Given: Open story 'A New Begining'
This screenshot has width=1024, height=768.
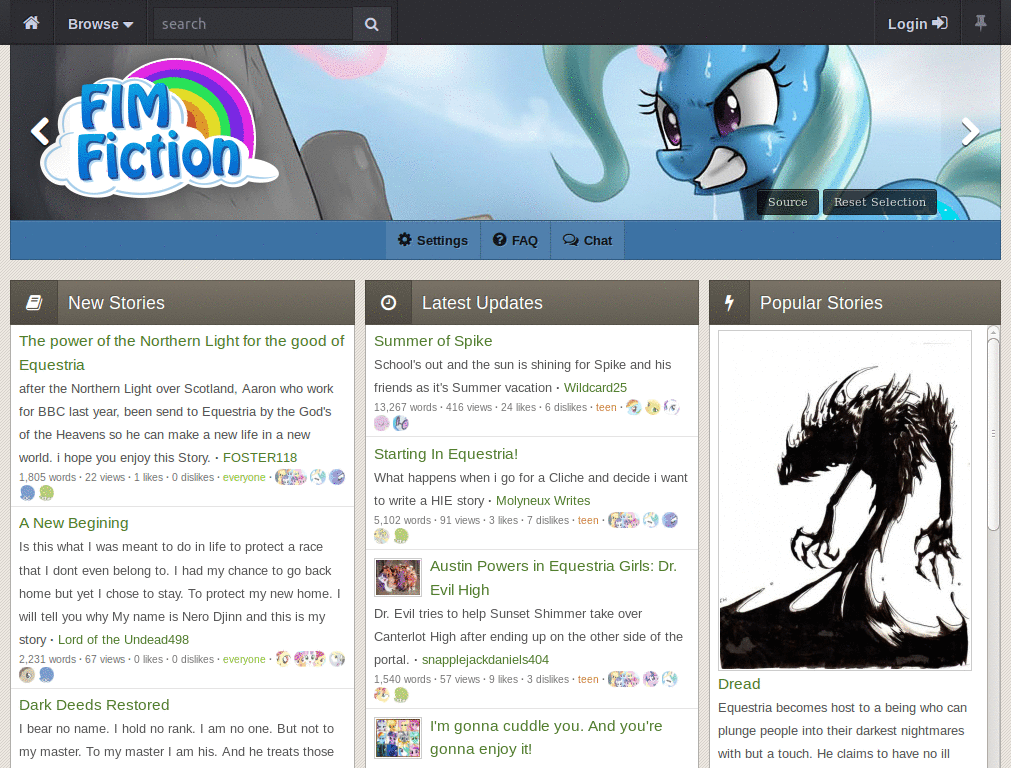Looking at the screenshot, I should click(74, 523).
